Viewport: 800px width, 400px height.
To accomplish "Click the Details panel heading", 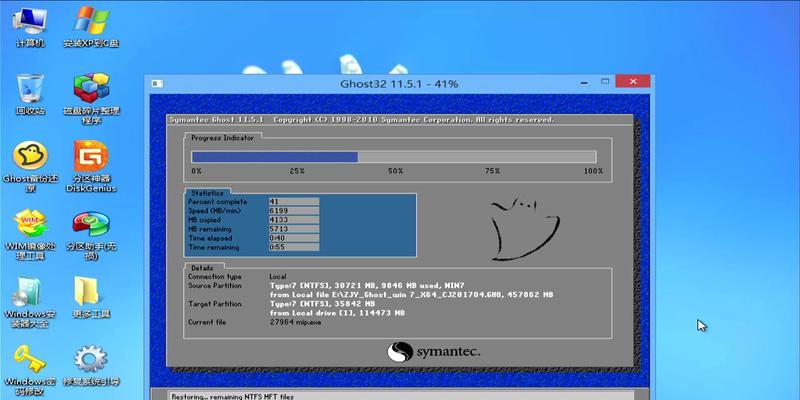I will (x=202, y=268).
